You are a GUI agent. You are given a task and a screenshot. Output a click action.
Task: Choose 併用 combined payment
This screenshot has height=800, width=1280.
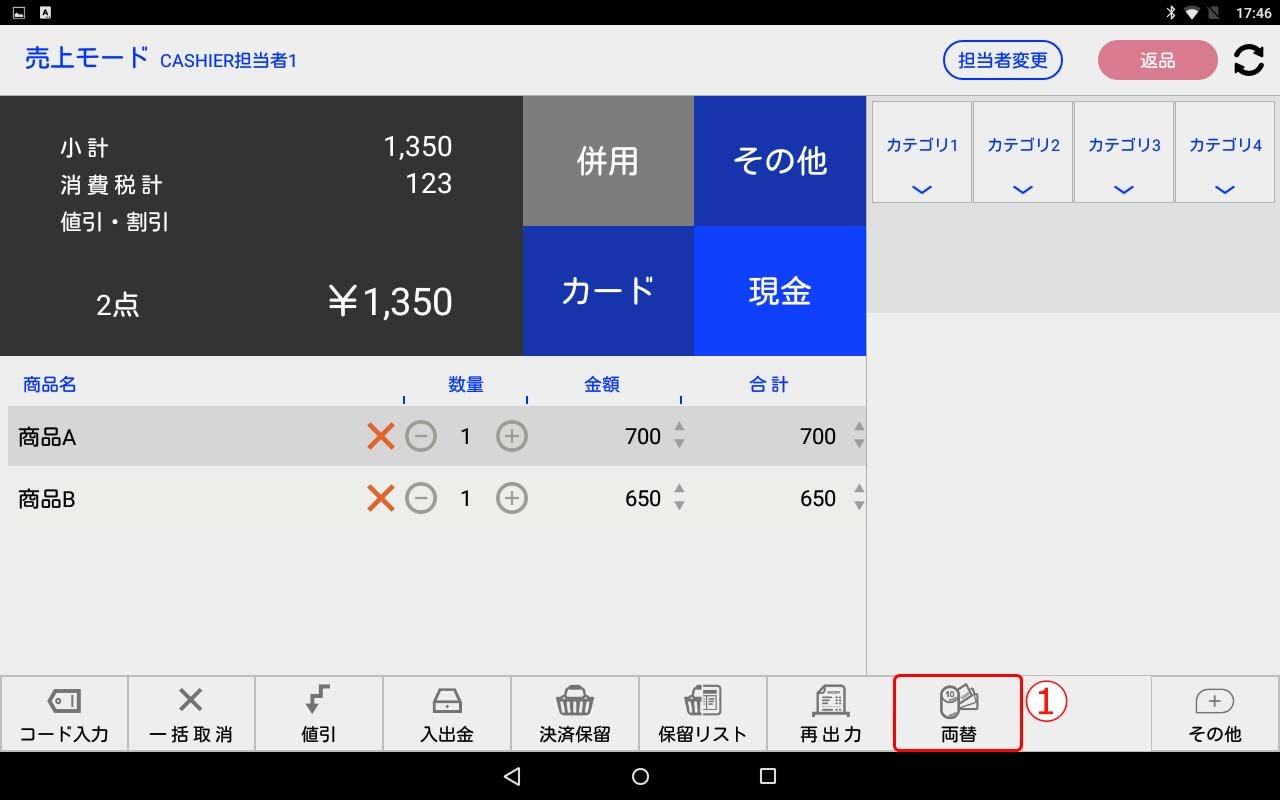pos(608,161)
